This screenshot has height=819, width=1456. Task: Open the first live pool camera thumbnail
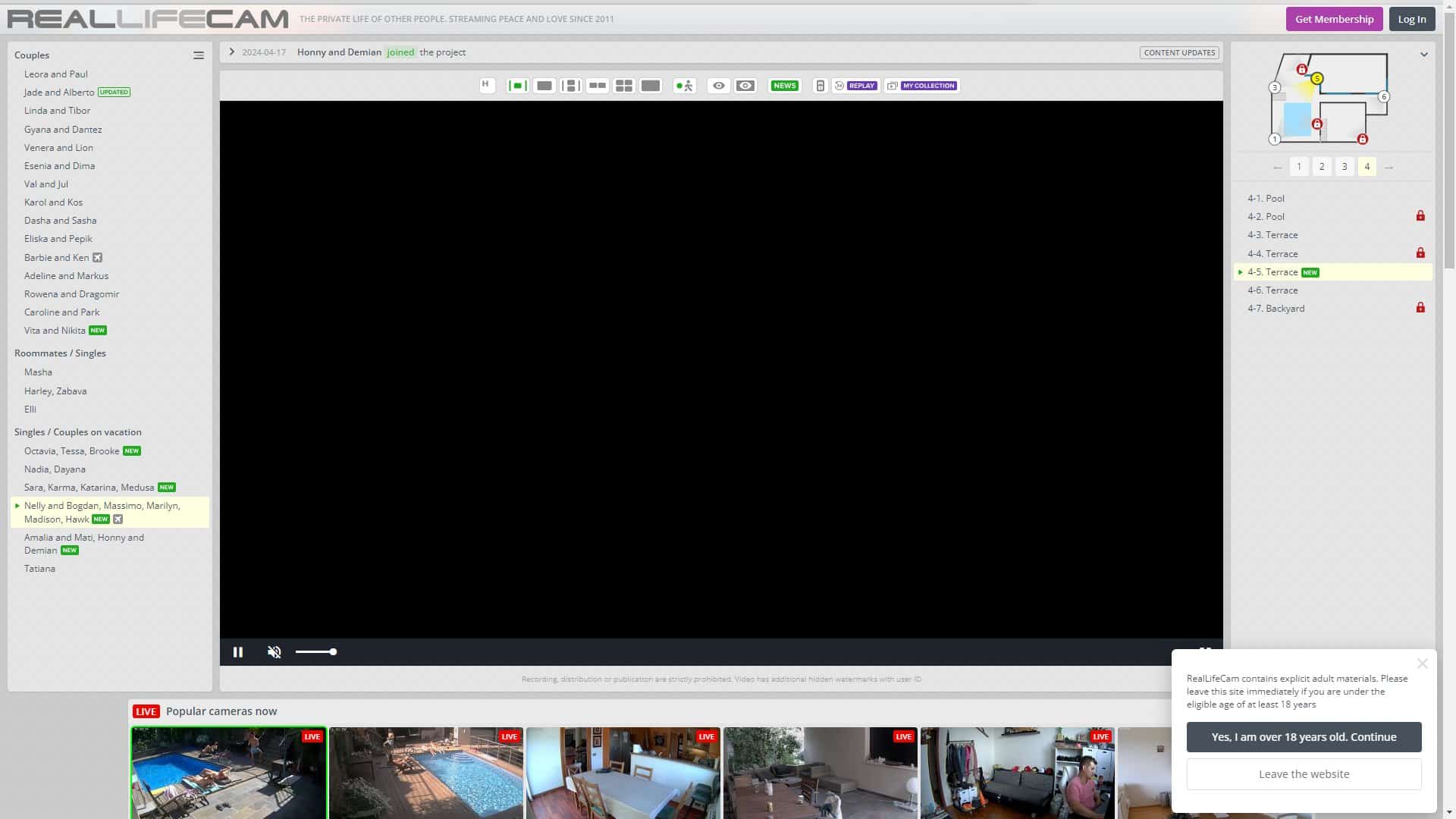click(229, 773)
